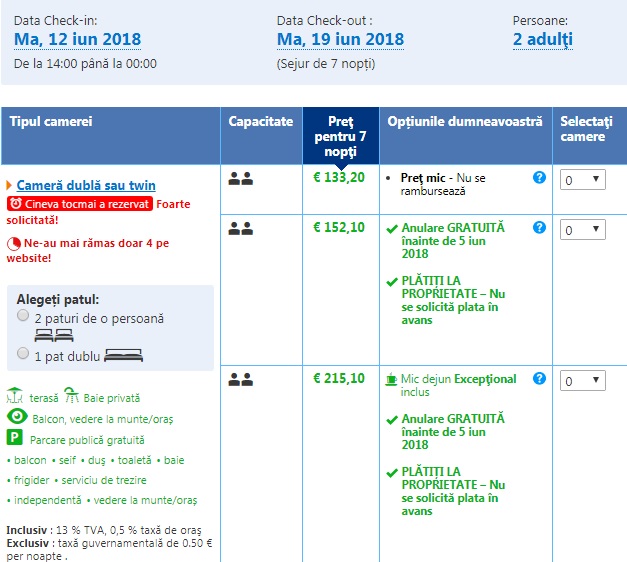Click help icon beside the €133,20 option
The height and width of the screenshot is (562, 627).
pyautogui.click(x=539, y=178)
